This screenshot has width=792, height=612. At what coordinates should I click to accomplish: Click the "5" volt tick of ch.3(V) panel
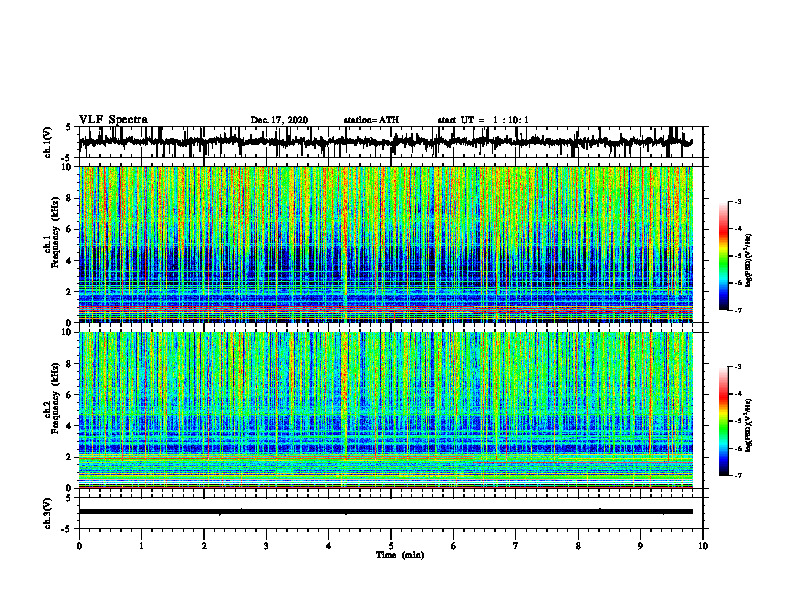68,499
